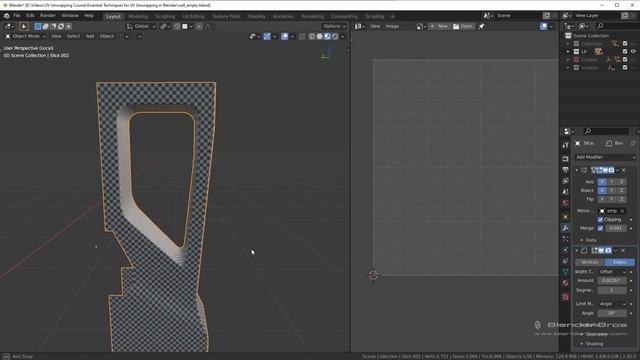
Task: Click the View Layer name field
Action: click(x=597, y=16)
